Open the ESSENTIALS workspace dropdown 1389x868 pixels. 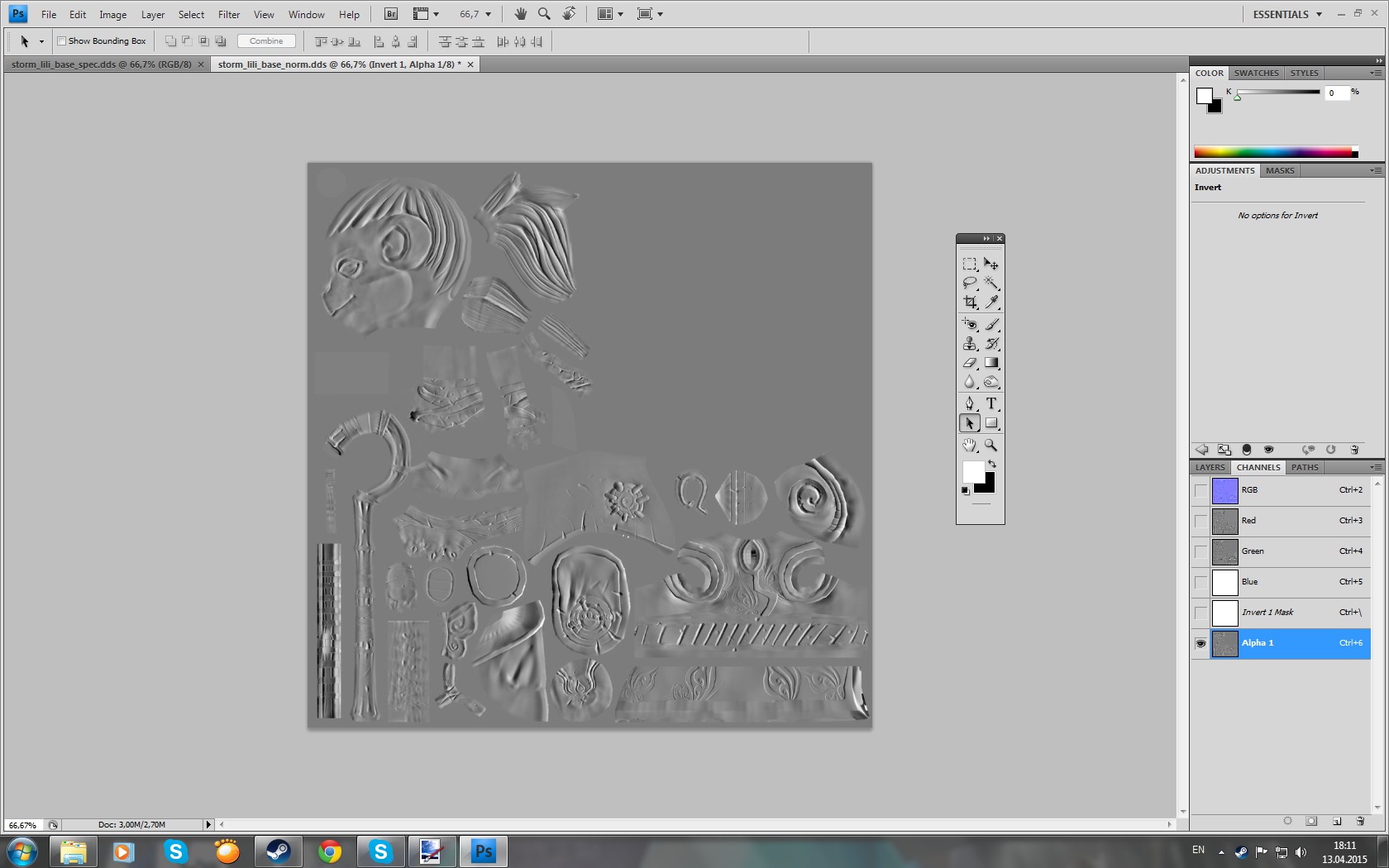(x=1287, y=14)
